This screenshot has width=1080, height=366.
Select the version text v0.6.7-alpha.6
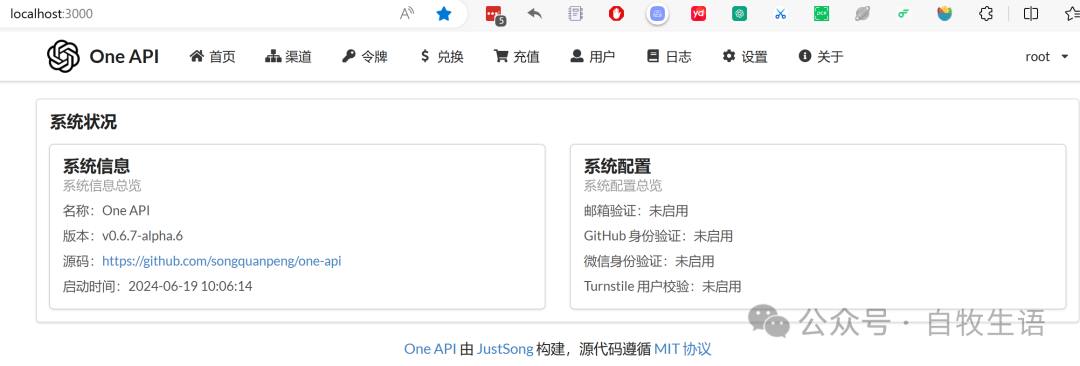point(143,236)
